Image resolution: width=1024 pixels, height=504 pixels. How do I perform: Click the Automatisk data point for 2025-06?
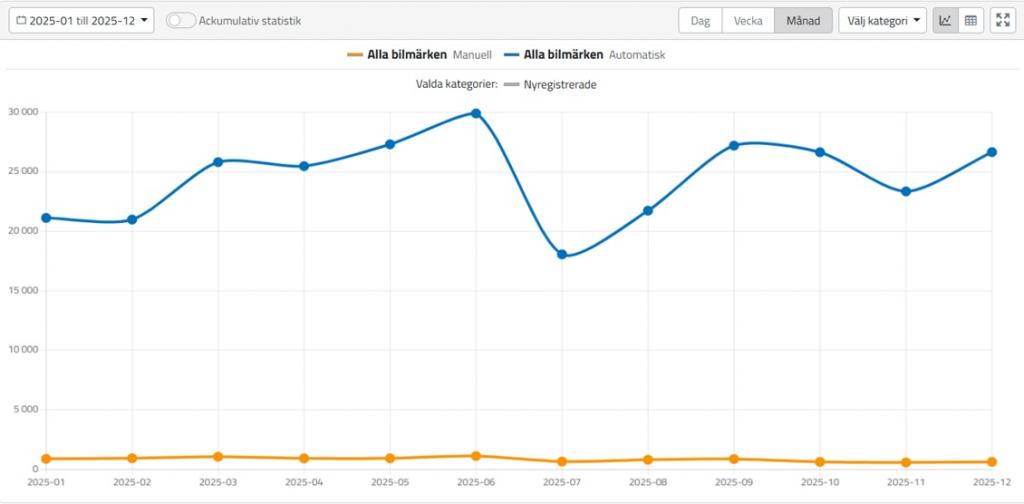pyautogui.click(x=476, y=113)
